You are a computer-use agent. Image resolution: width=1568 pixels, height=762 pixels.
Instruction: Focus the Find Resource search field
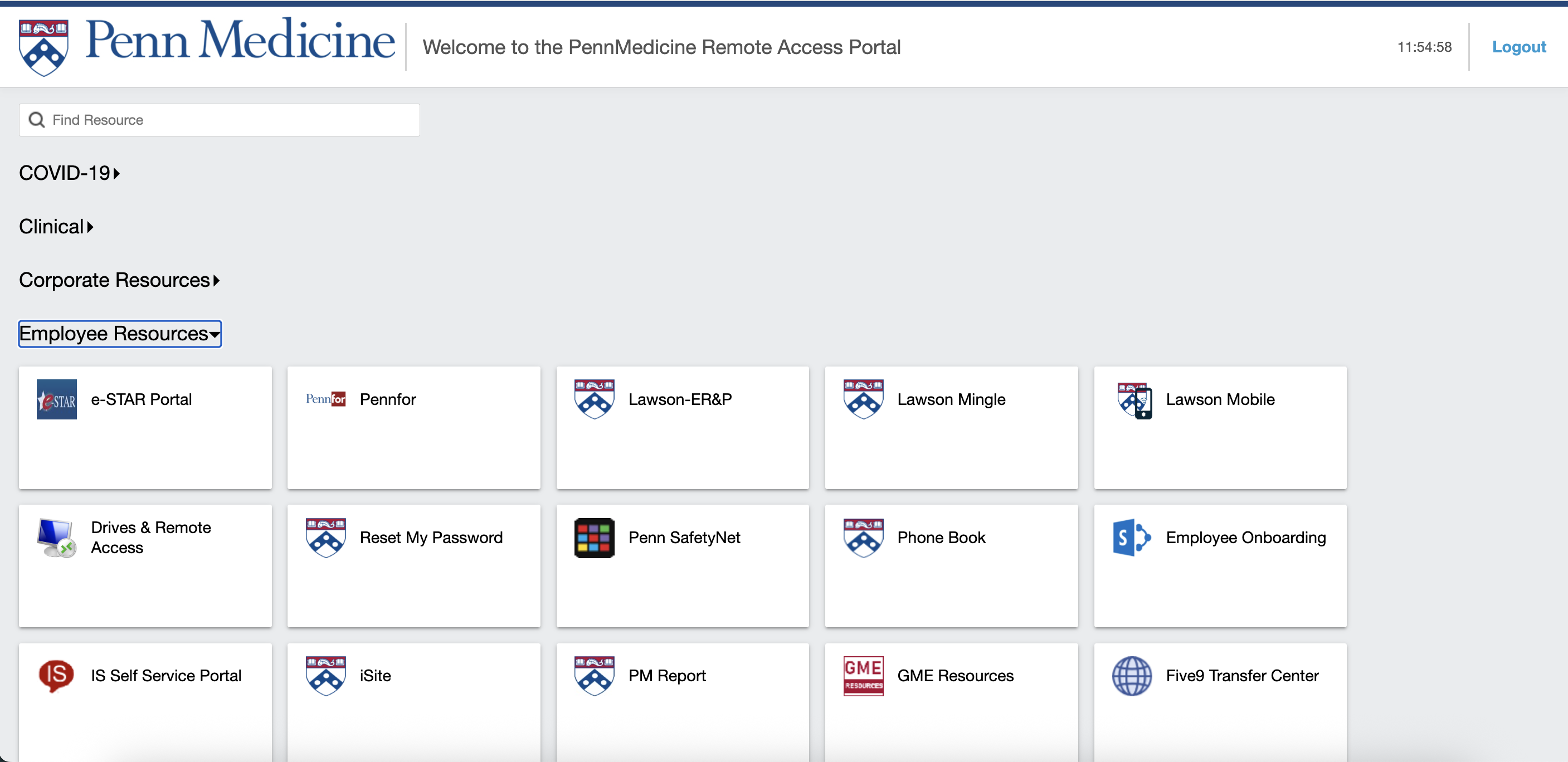[219, 120]
